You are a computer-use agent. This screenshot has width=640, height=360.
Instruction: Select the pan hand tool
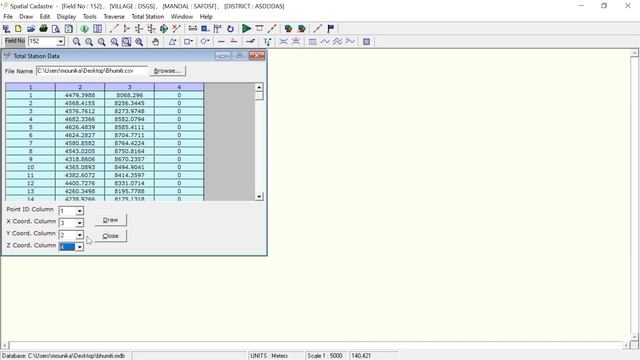point(156,42)
